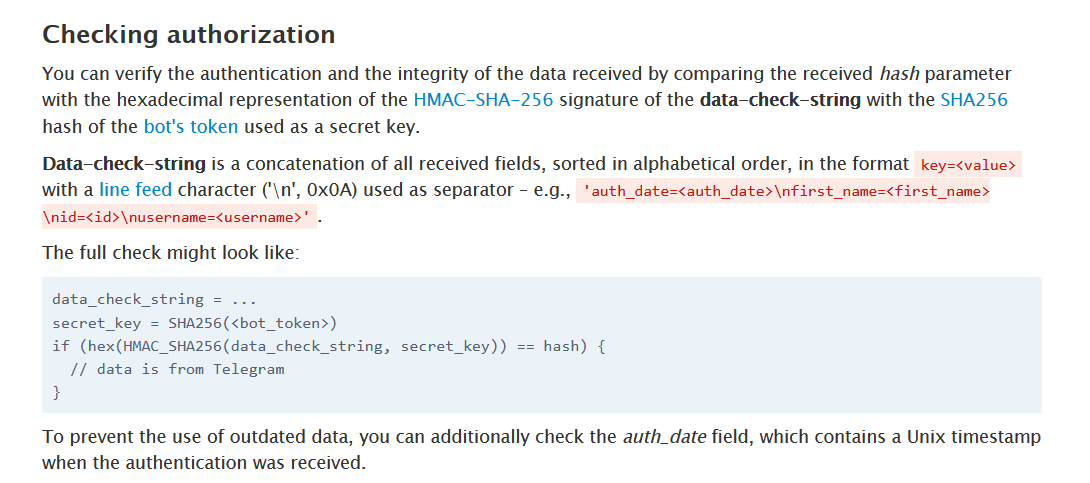Click the \nid=<id>\nusername=<username> inline code
1090x483 pixels.
176,217
